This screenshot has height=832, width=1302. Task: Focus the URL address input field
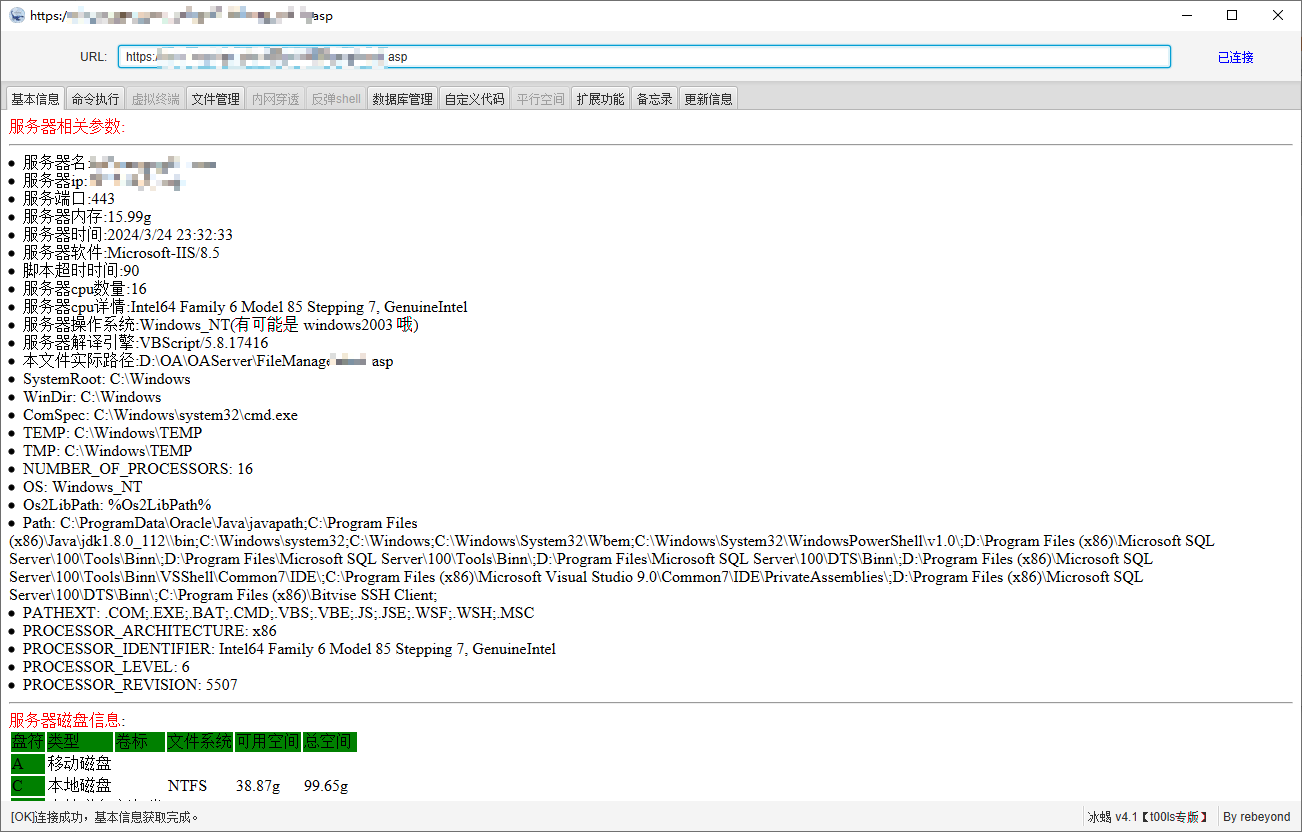click(643, 57)
